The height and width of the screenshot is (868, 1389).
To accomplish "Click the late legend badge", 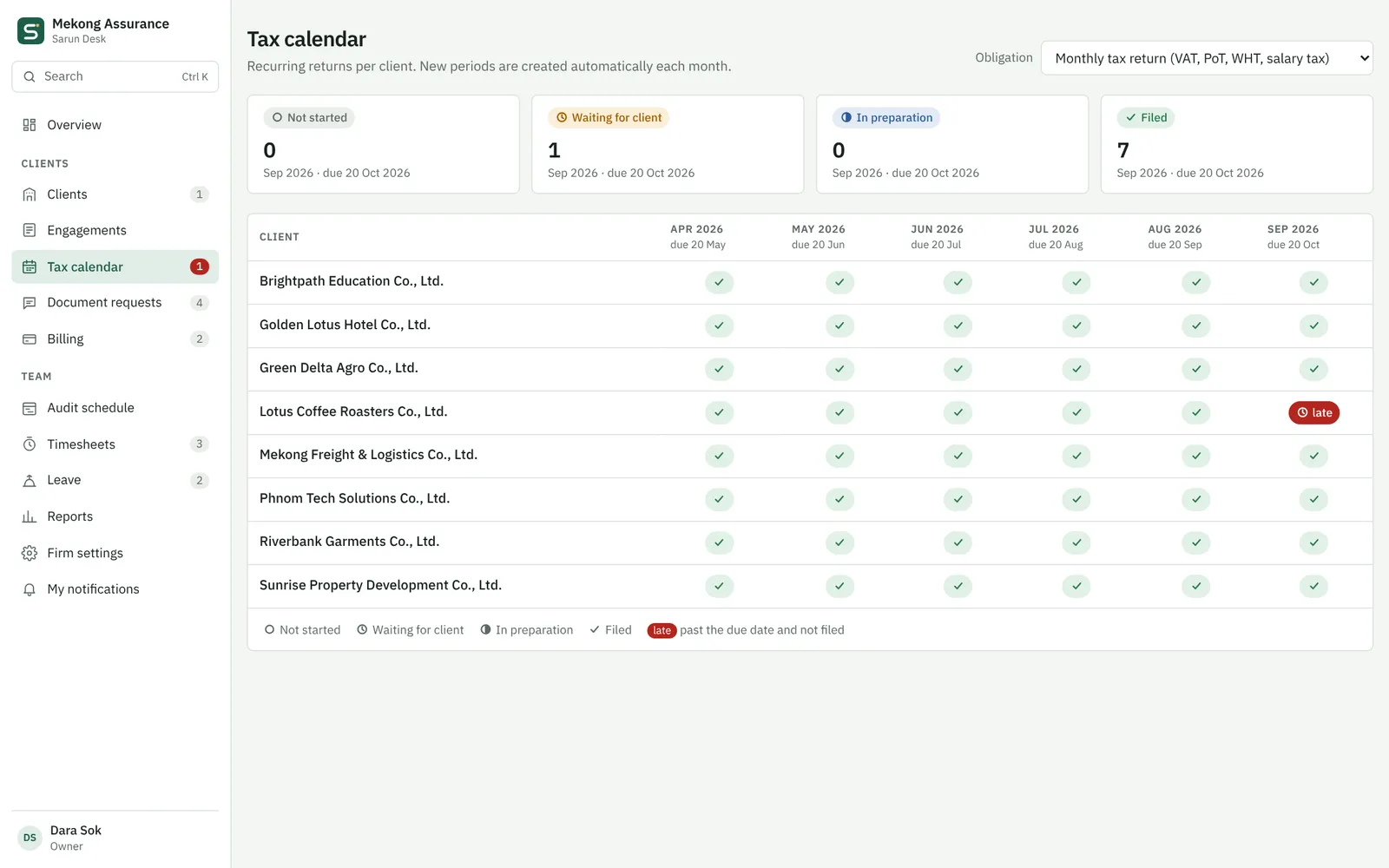I will coord(662,630).
